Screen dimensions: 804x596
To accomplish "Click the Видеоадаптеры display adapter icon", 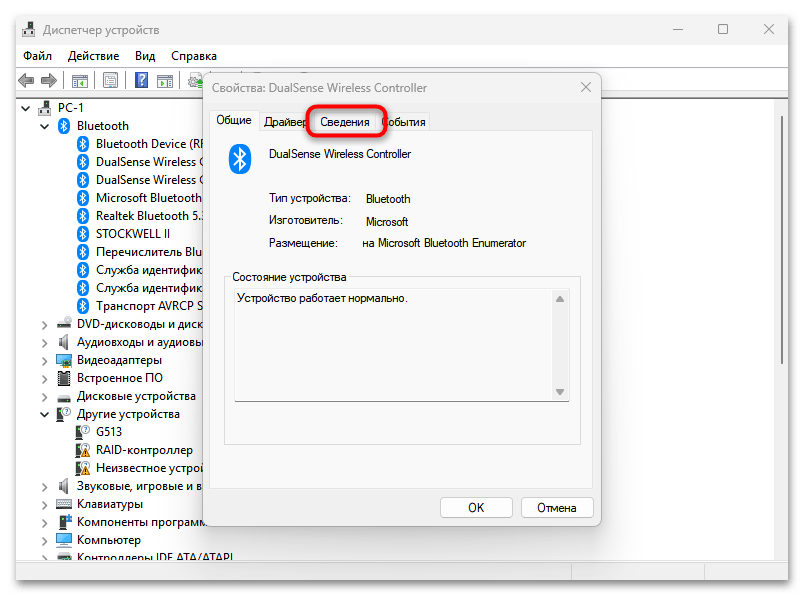I will (64, 360).
